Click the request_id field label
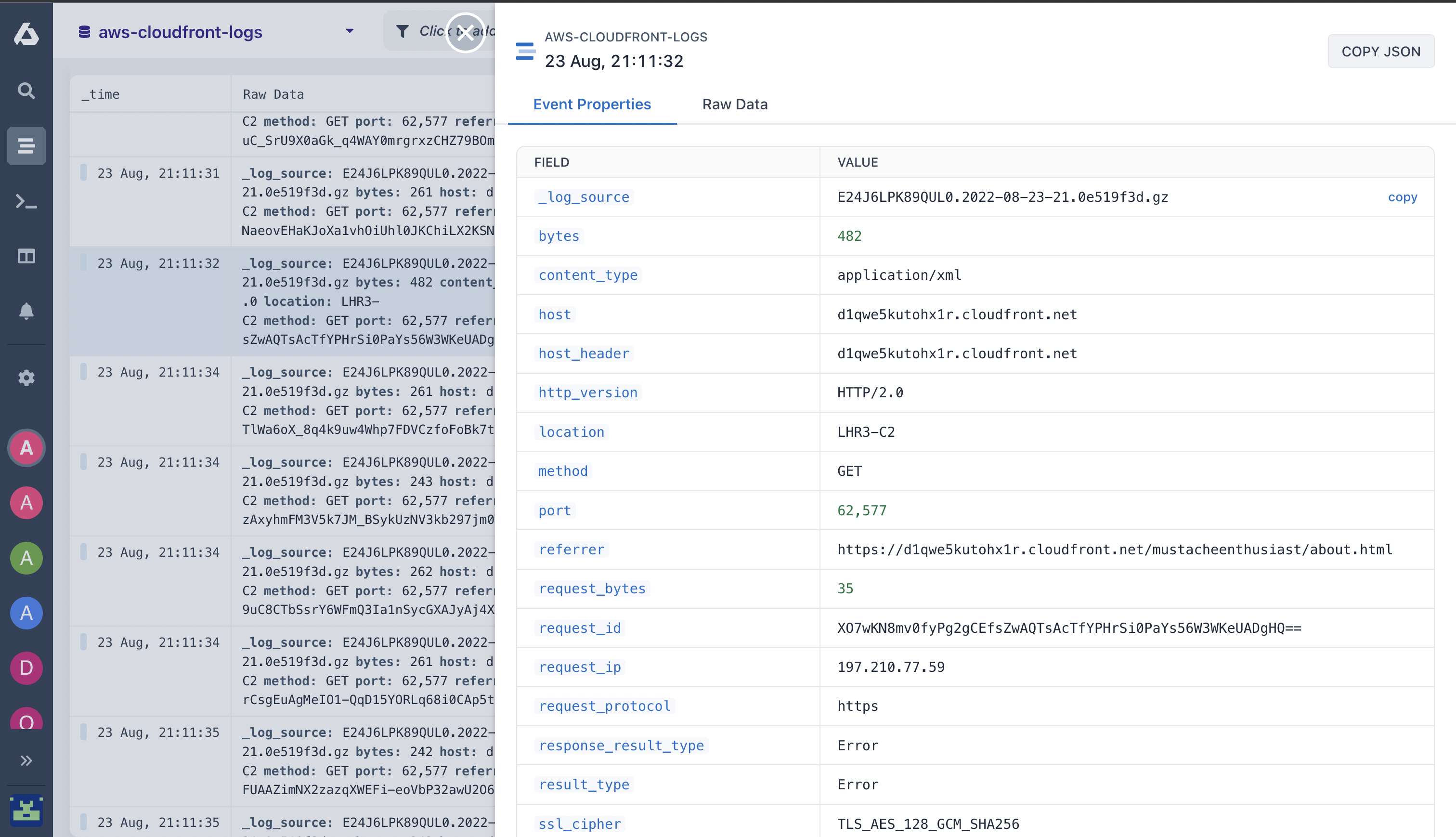1456x837 pixels. (580, 628)
